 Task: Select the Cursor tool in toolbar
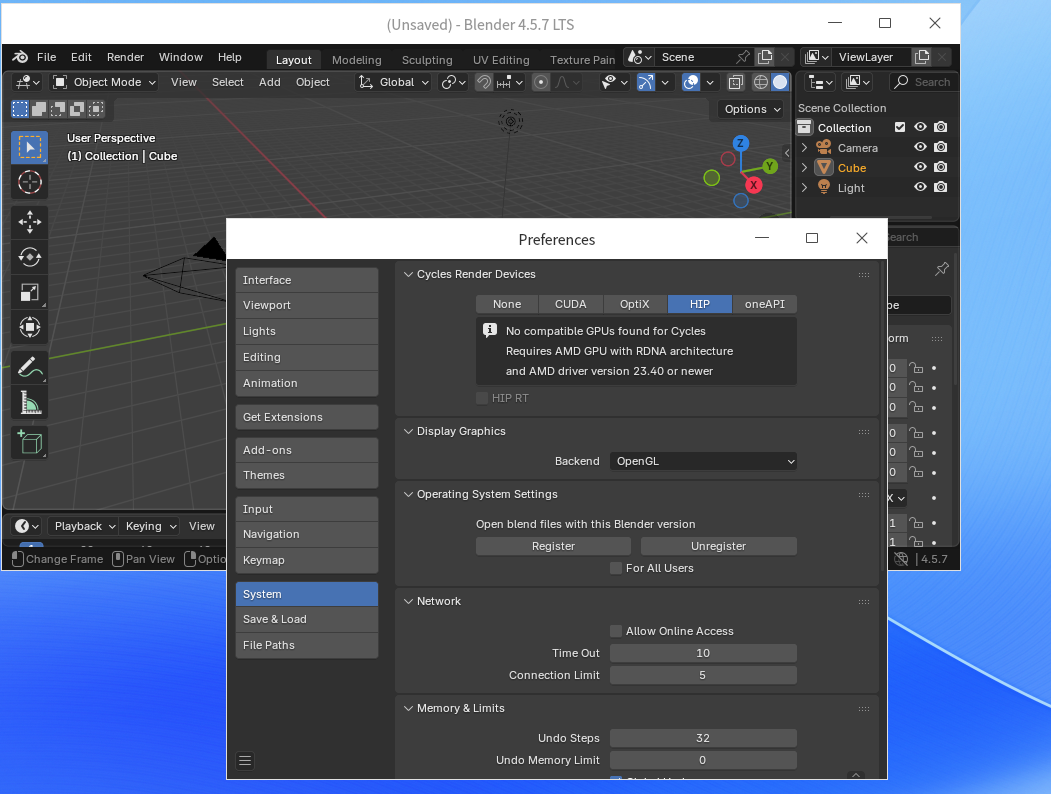click(29, 183)
